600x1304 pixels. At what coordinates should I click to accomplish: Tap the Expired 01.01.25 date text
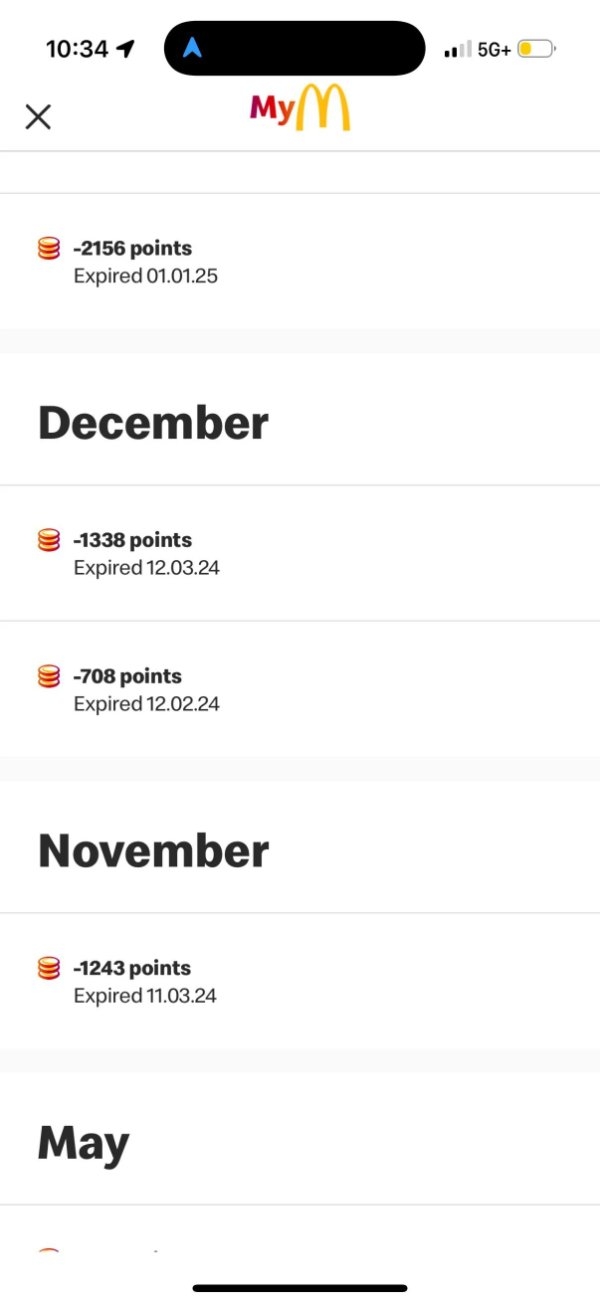pyautogui.click(x=145, y=276)
